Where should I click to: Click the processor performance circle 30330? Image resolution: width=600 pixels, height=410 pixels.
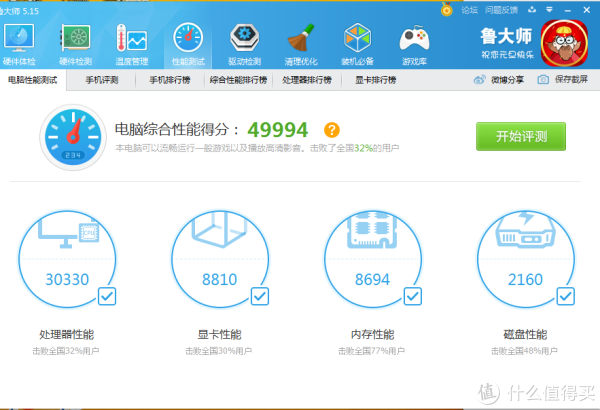(67, 259)
